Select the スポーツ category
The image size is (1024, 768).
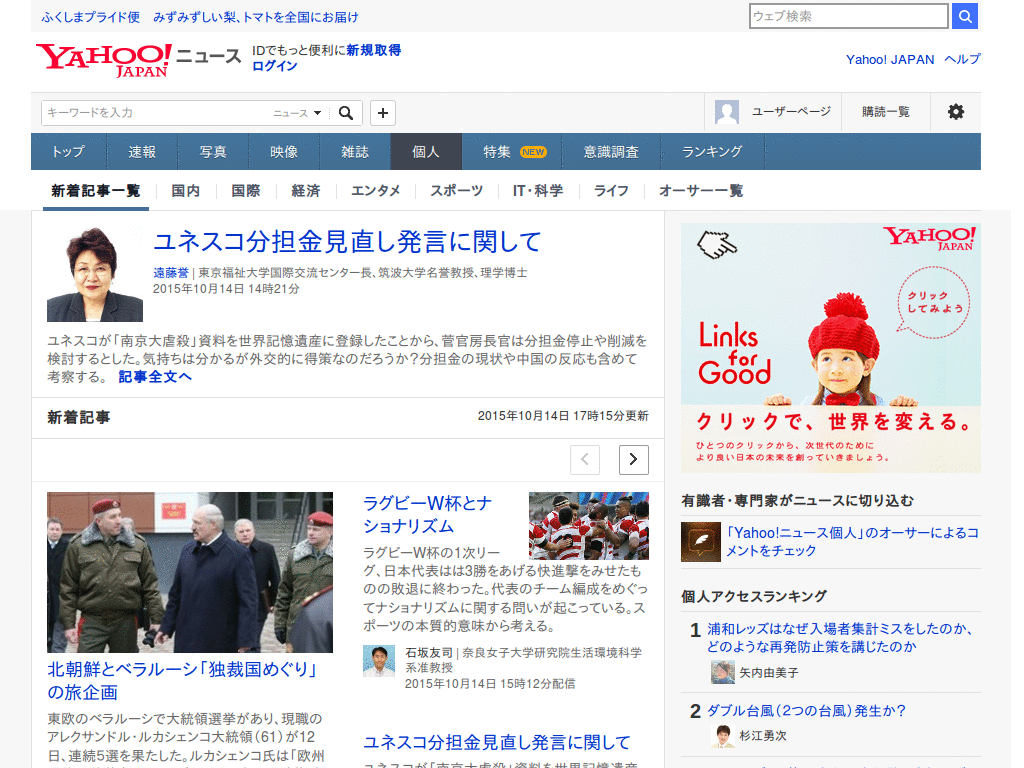pos(456,191)
